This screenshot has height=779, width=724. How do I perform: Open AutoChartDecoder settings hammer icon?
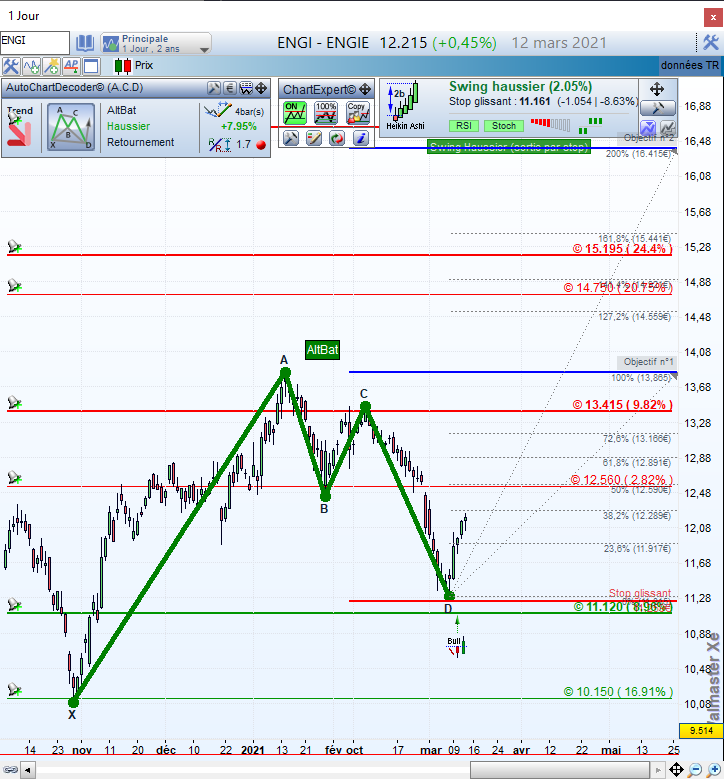tap(214, 88)
